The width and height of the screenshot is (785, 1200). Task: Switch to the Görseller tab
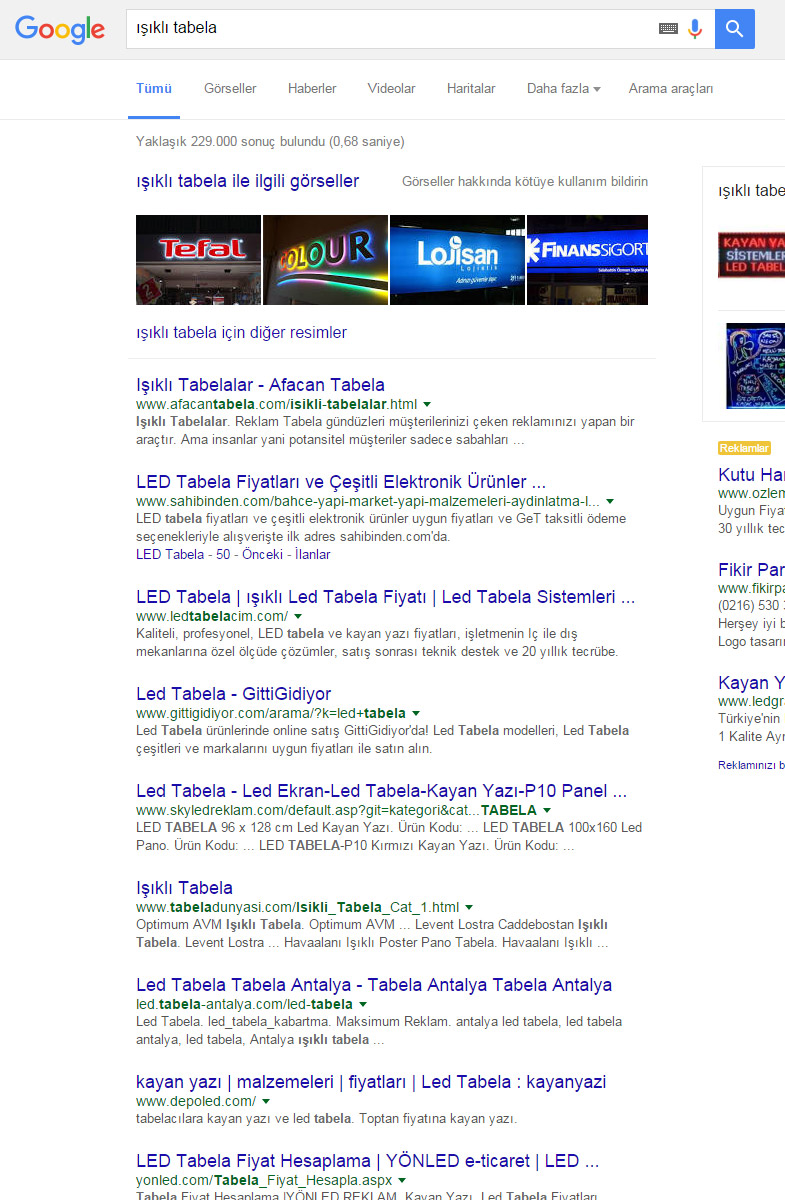click(x=230, y=89)
